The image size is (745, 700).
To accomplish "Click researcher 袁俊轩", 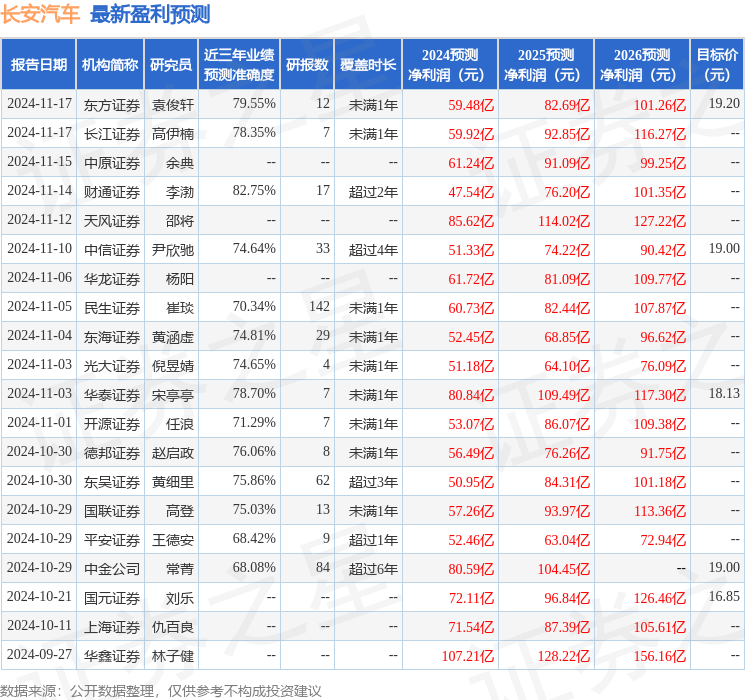I will (x=173, y=105).
